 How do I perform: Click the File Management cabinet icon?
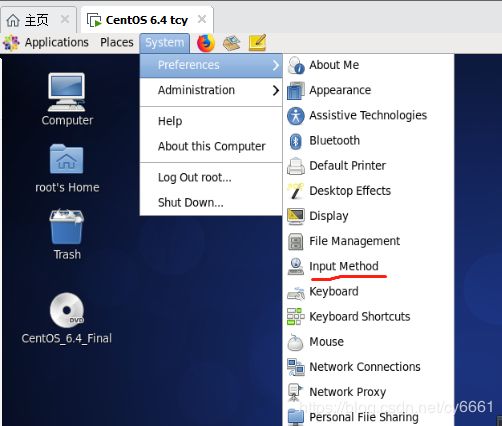(296, 241)
